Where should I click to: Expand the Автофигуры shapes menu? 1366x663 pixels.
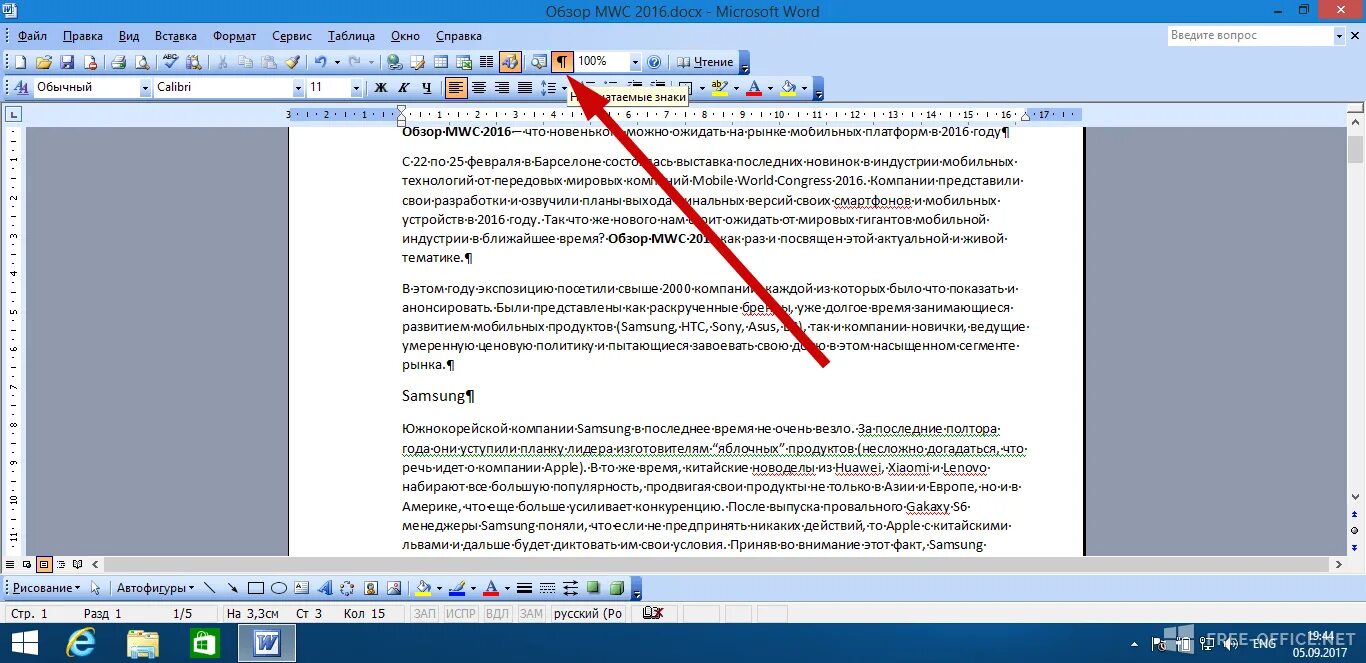tap(155, 588)
